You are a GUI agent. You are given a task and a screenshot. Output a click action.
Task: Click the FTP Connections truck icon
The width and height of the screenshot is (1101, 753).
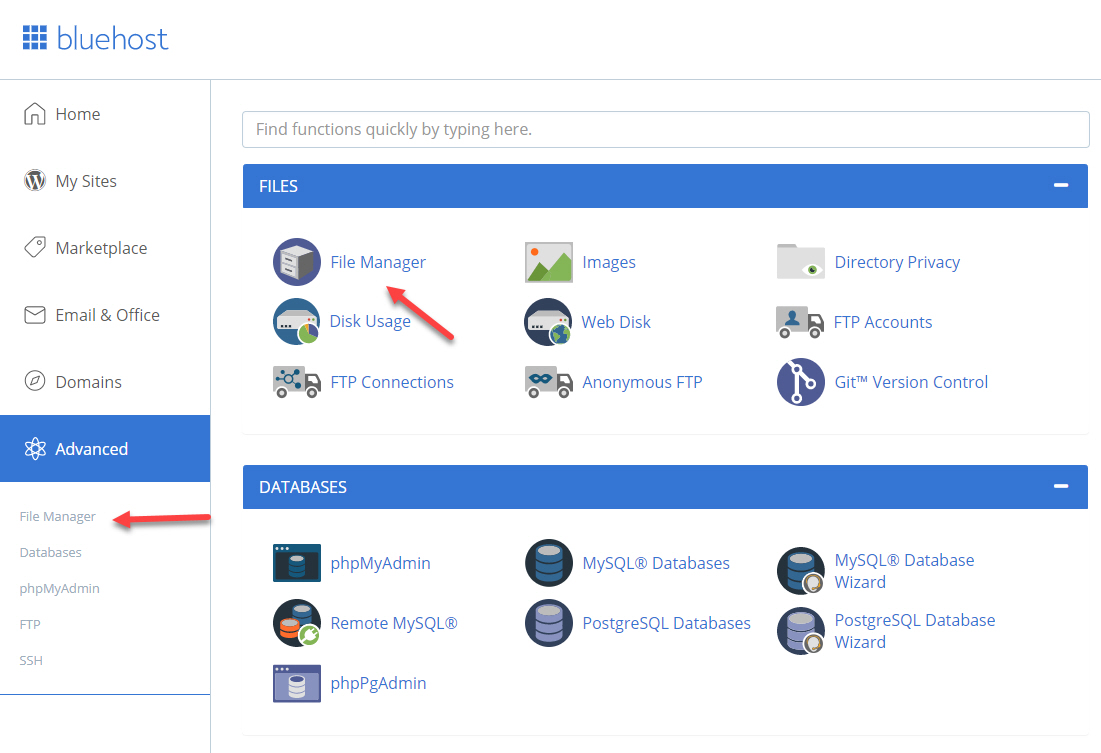[x=297, y=382]
